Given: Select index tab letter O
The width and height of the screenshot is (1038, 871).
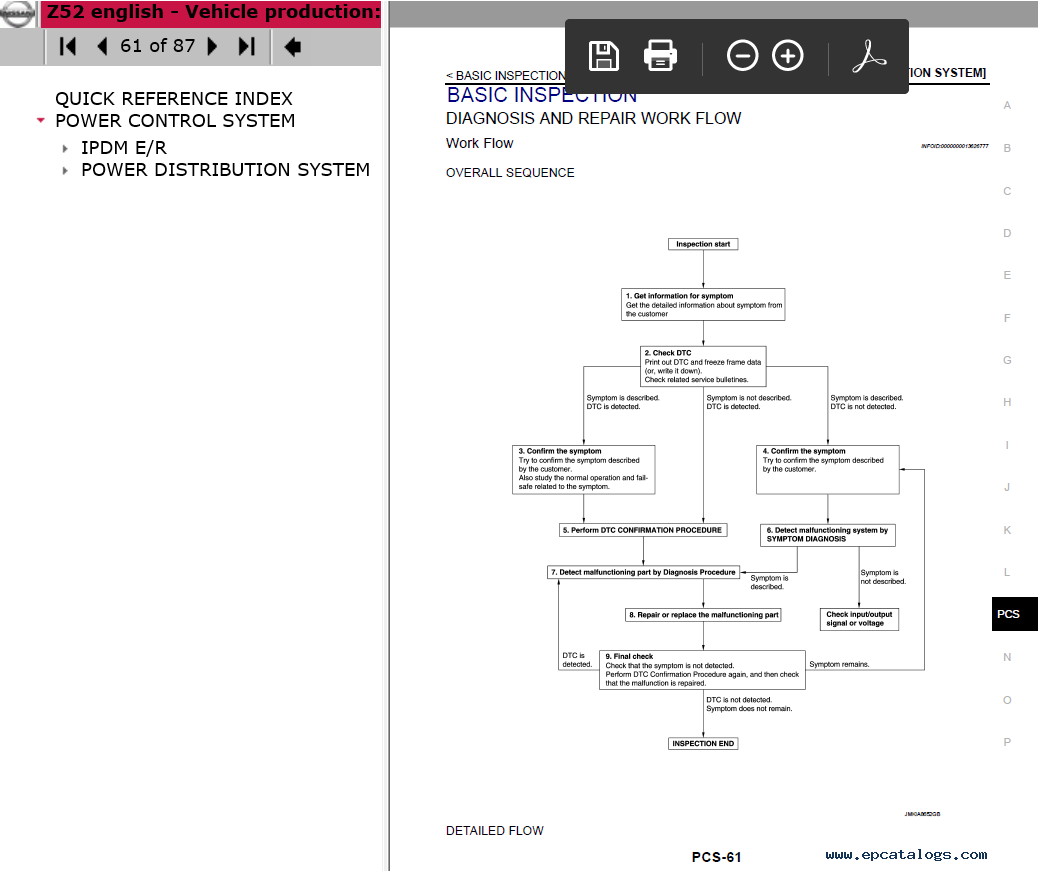Looking at the screenshot, I should [x=1007, y=700].
